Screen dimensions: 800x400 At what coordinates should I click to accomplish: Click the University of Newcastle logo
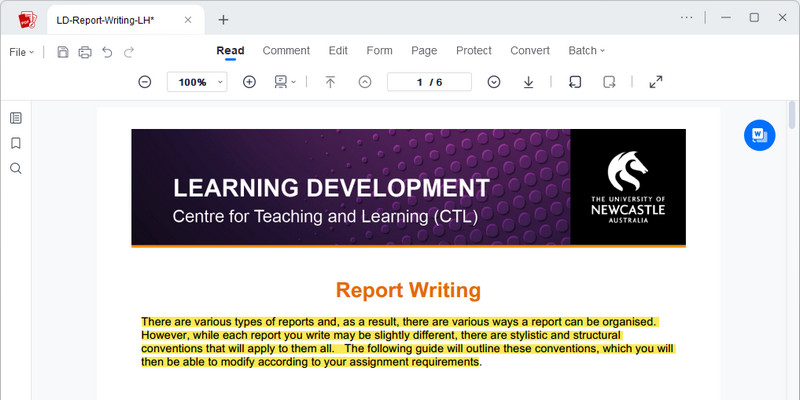(x=628, y=187)
